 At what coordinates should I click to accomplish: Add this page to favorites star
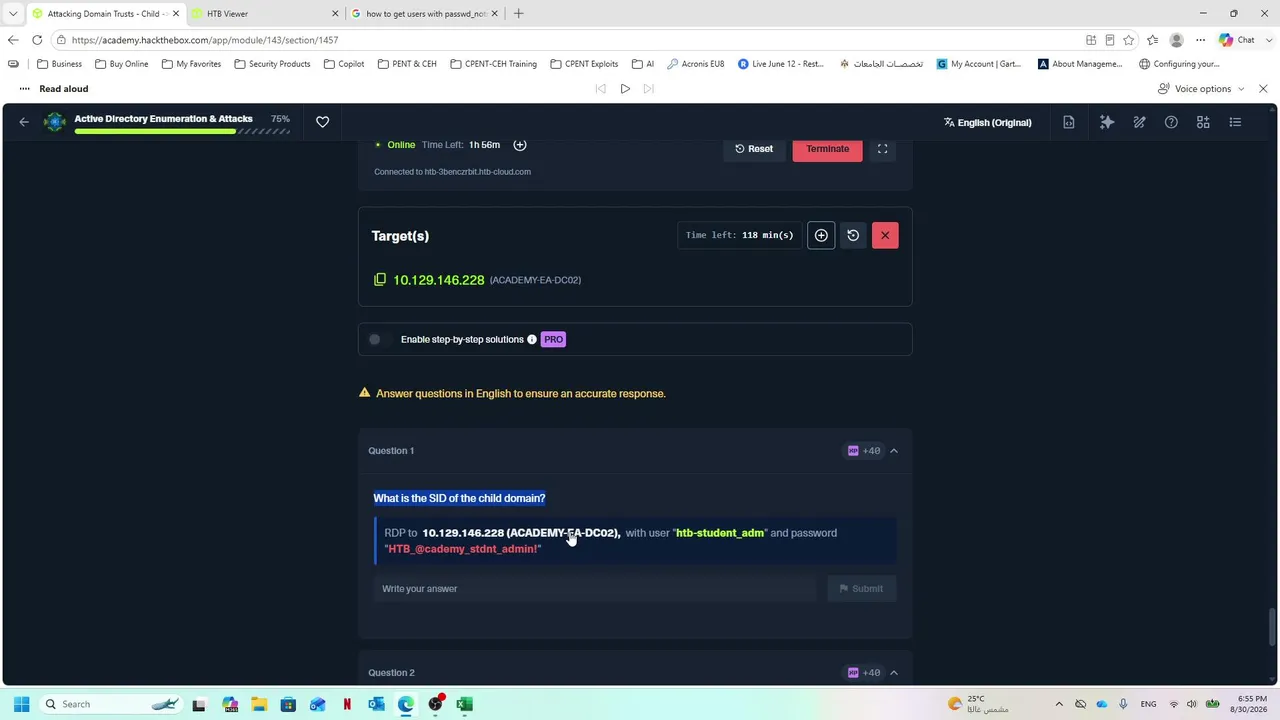(x=1129, y=40)
